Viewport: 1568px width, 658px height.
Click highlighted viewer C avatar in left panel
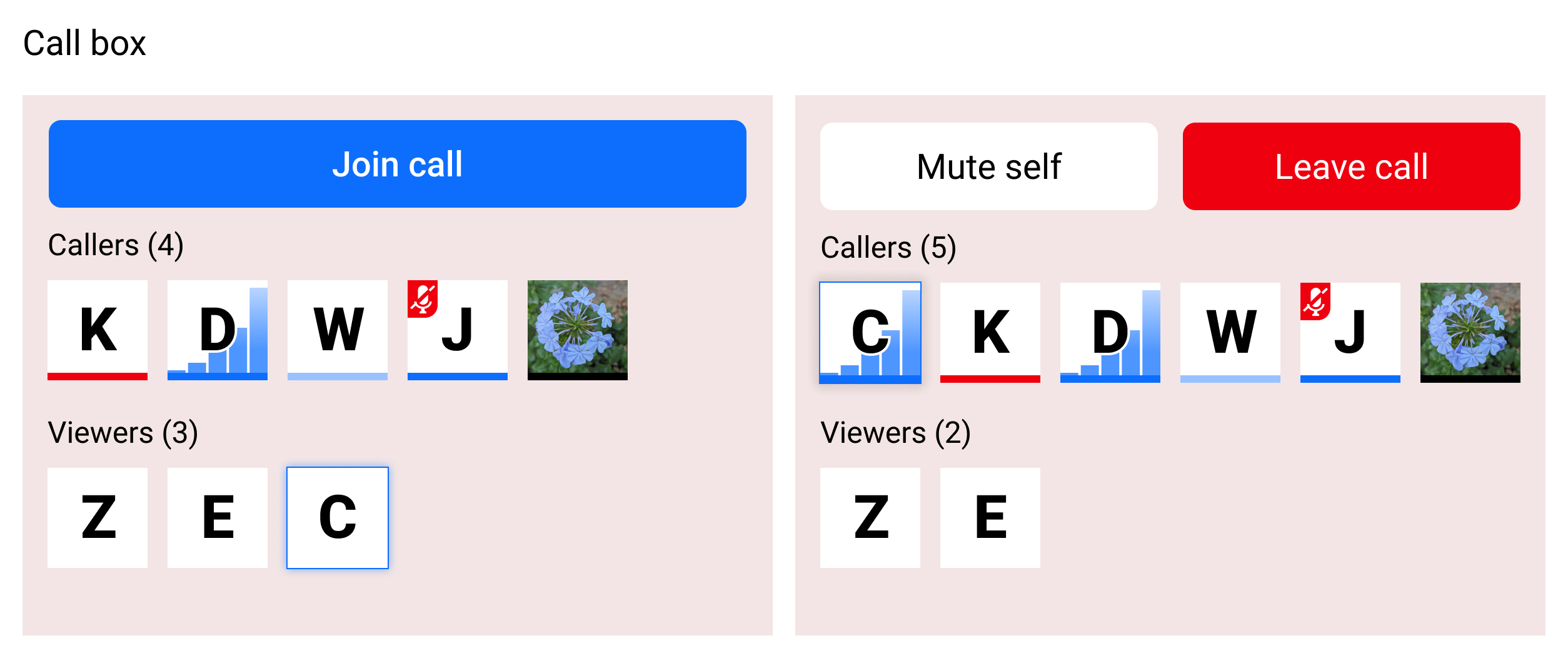coord(338,517)
